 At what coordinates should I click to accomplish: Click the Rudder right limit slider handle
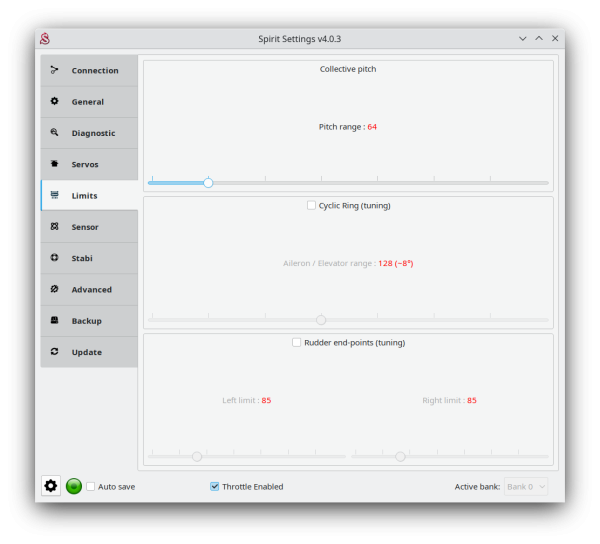coord(400,456)
